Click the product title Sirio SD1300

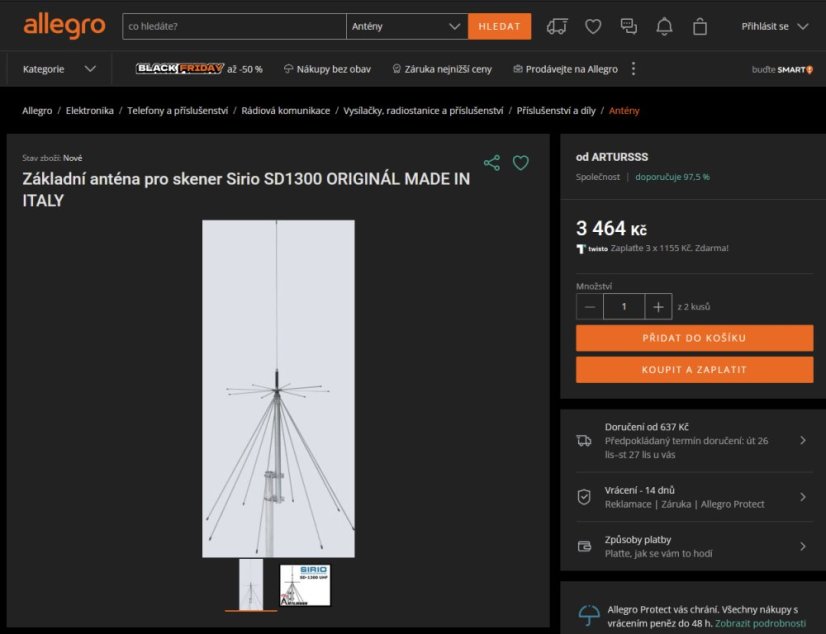coord(246,190)
